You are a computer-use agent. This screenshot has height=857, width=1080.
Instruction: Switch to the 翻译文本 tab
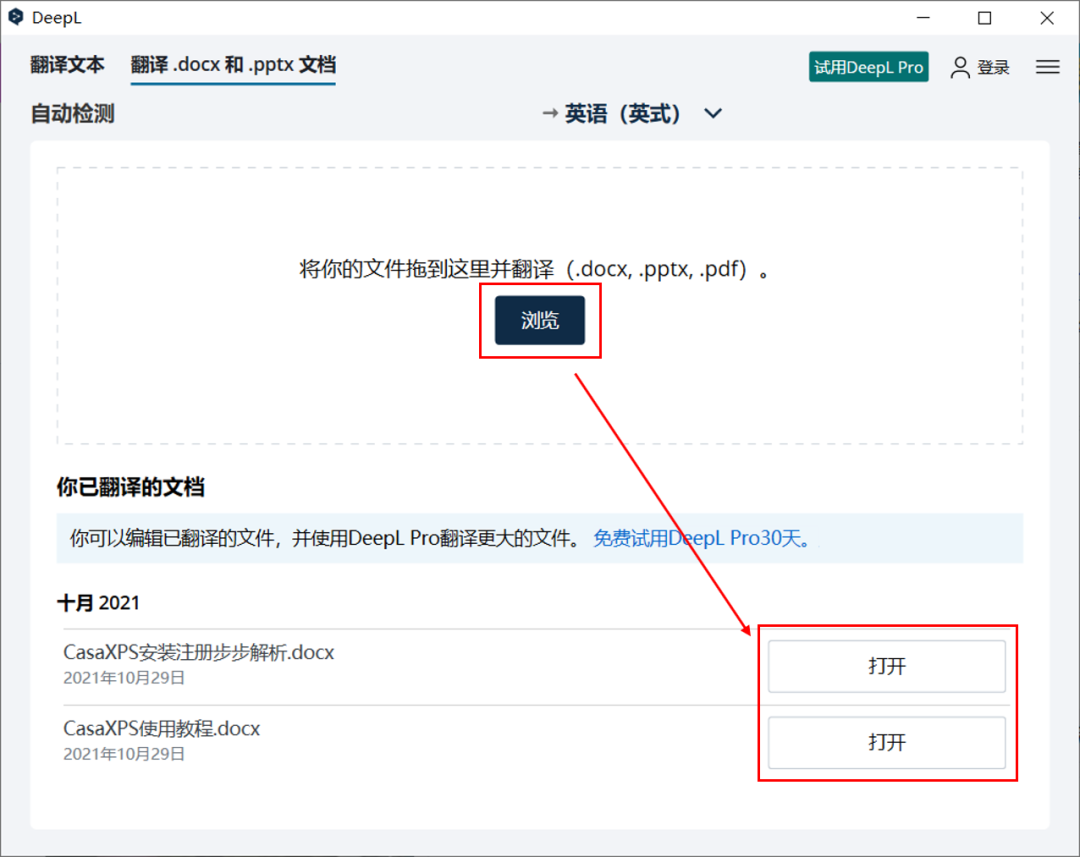[68, 65]
